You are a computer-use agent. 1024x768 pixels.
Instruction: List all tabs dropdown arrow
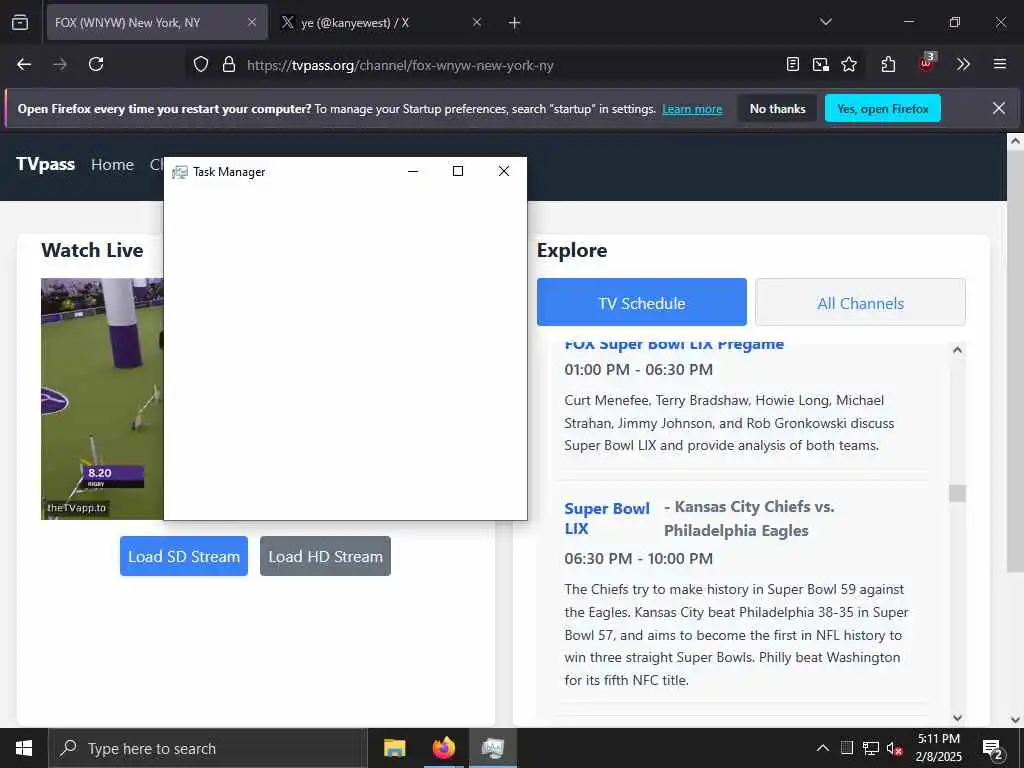click(x=826, y=22)
